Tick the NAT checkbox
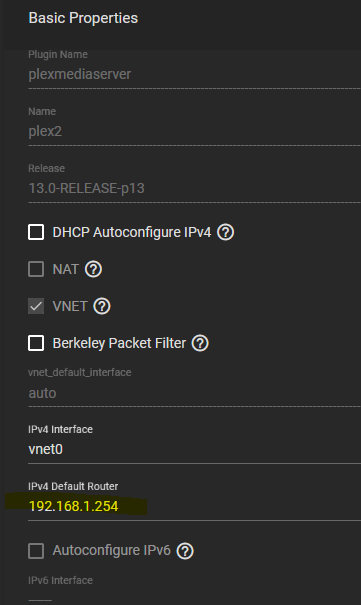 [36, 269]
